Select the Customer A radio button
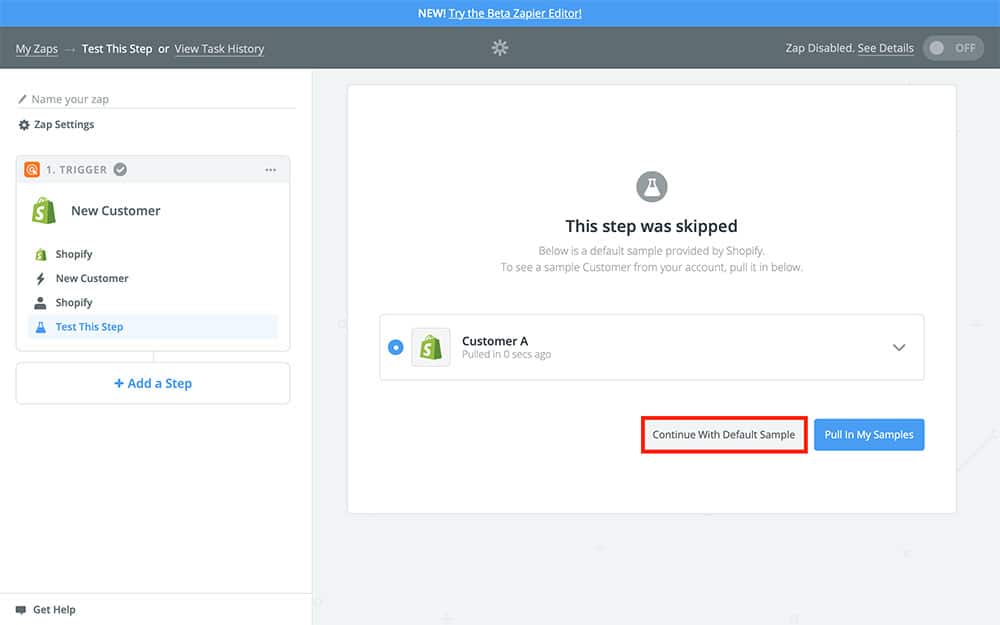Screen dimensions: 1000x625 pyautogui.click(x=396, y=347)
